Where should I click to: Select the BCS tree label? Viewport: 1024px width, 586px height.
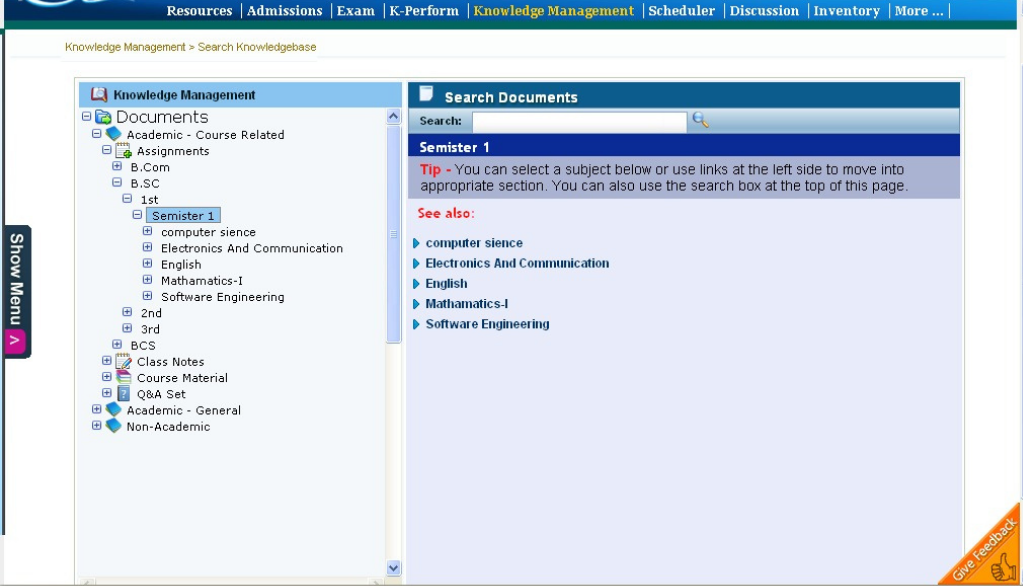tap(143, 346)
